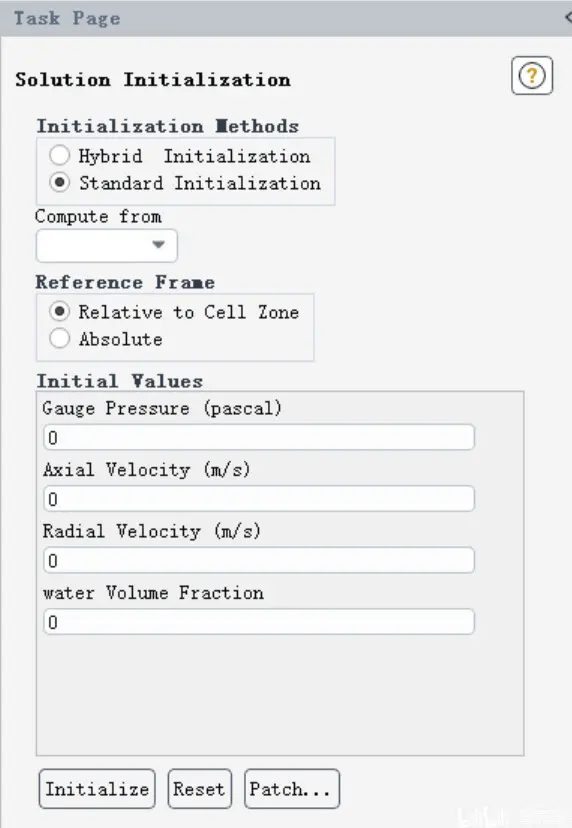This screenshot has height=828, width=572.
Task: Open help for Solution Initialization
Action: tap(532, 76)
